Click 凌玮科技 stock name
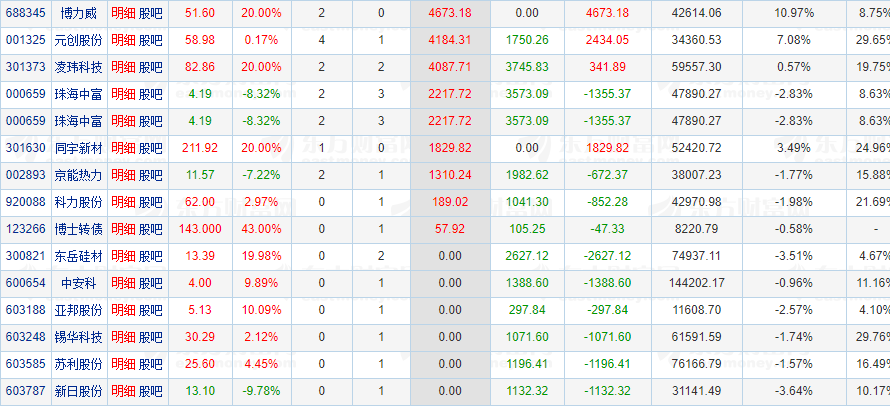 point(78,67)
